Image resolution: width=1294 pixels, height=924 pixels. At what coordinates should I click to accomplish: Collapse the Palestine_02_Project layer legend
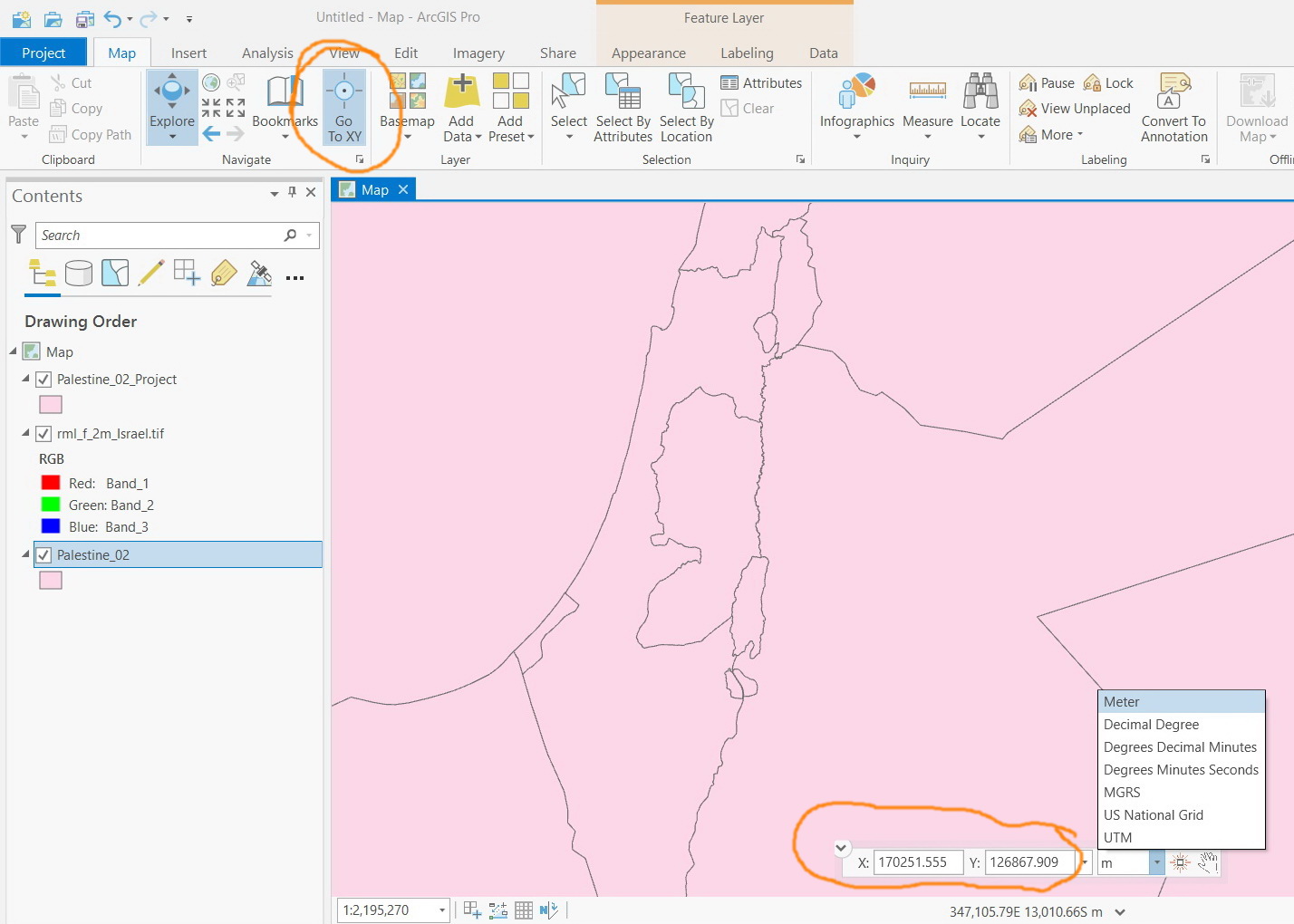[x=25, y=379]
